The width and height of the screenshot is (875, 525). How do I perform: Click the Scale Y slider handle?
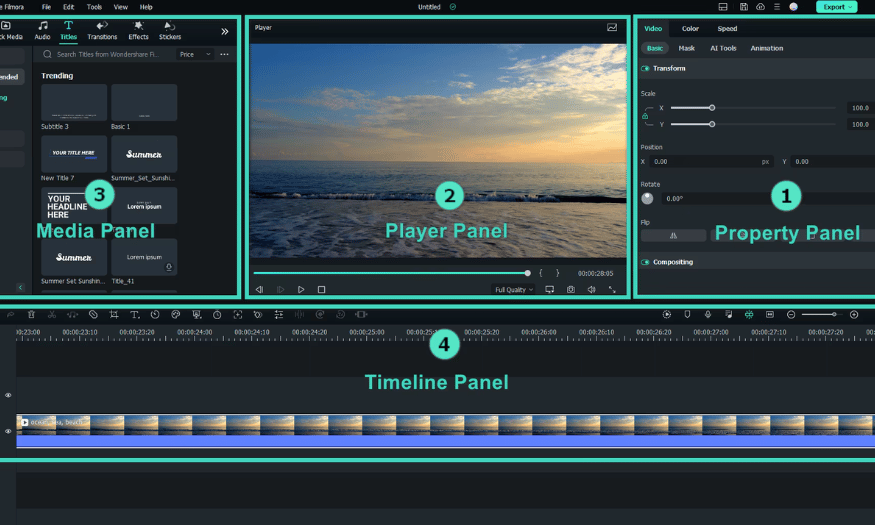click(712, 124)
